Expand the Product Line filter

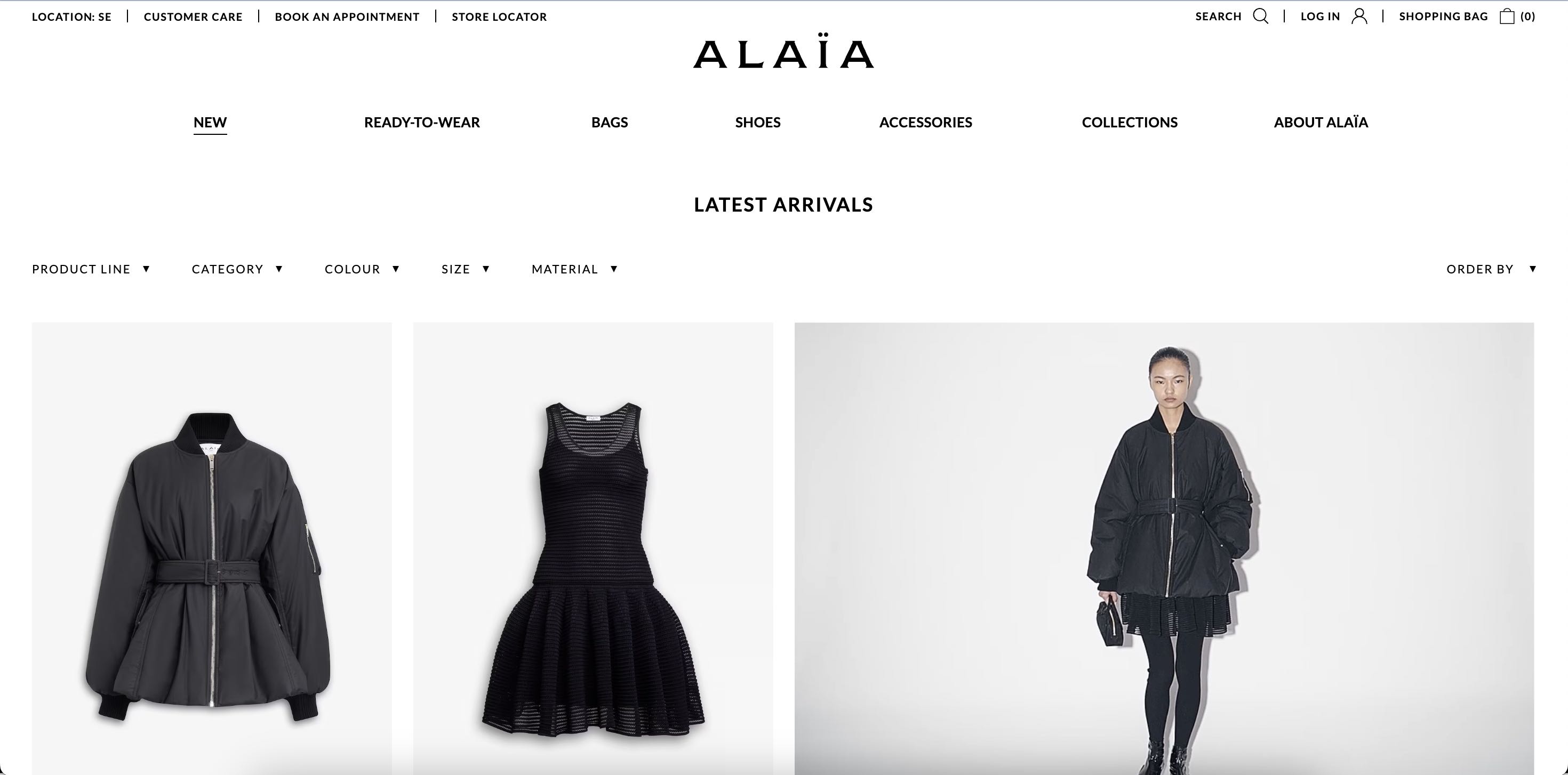pos(91,269)
